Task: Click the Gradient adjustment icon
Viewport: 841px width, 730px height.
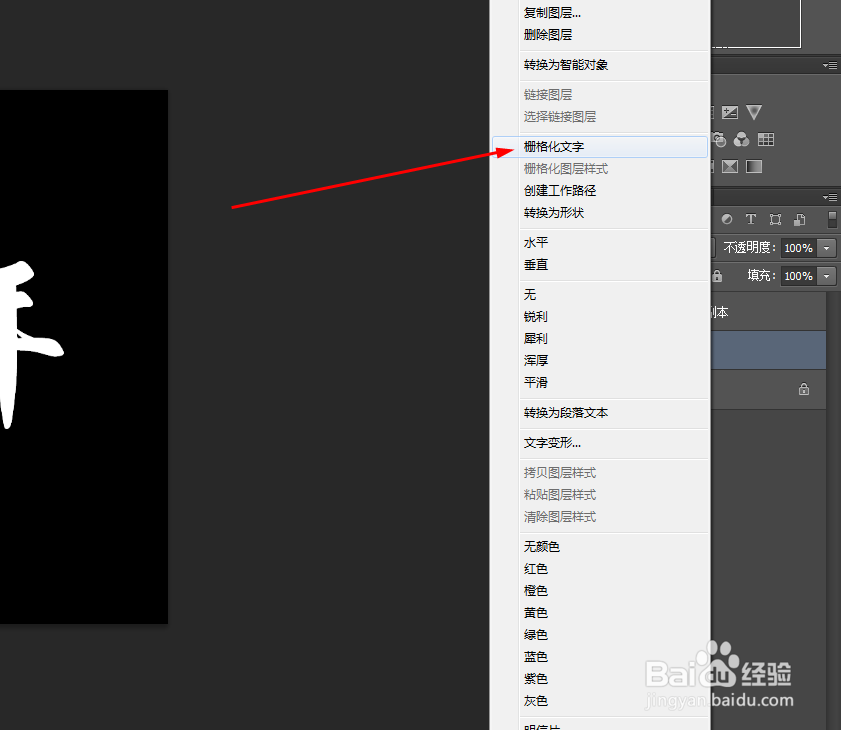Action: pyautogui.click(x=753, y=167)
